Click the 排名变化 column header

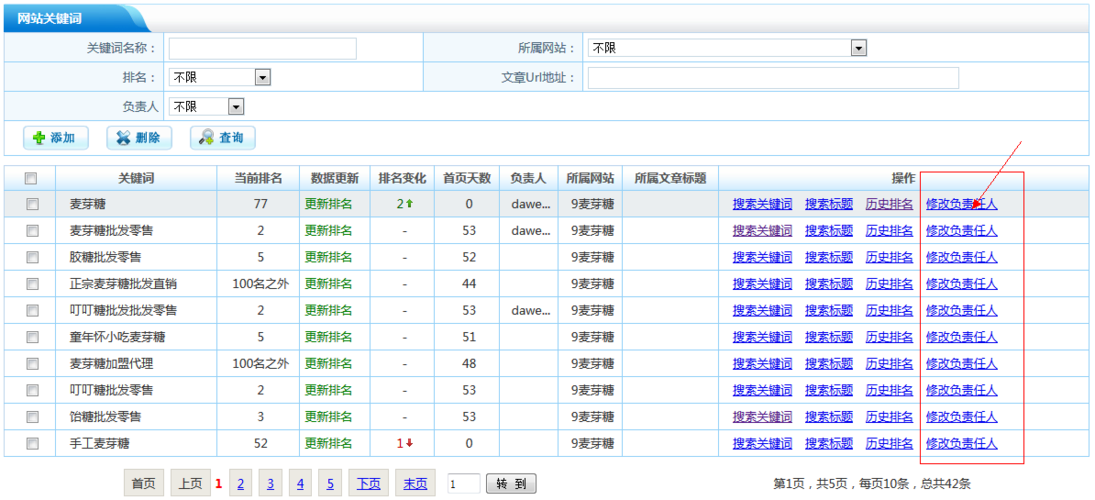[402, 179]
